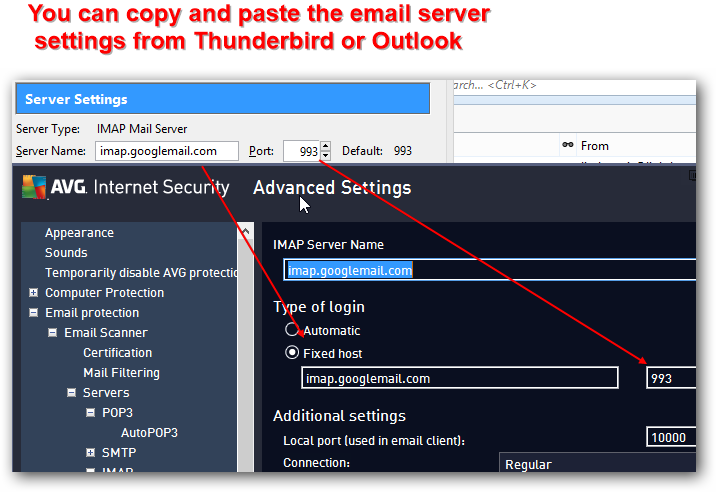Decrease the Thunderbird port with the down arrow

[325, 155]
